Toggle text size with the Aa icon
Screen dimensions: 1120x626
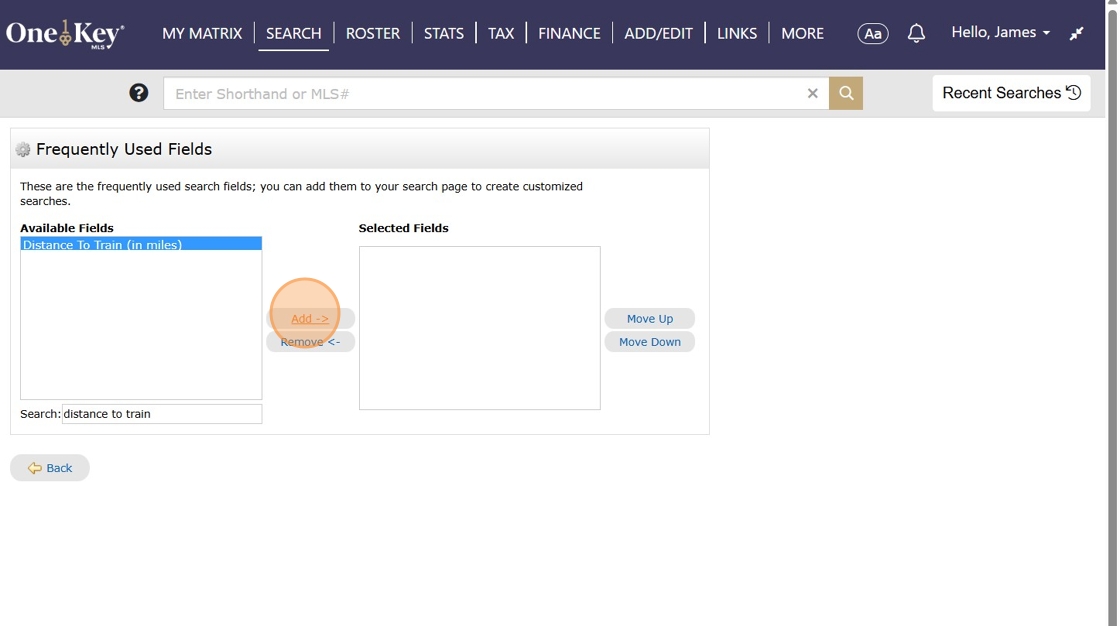click(x=872, y=33)
